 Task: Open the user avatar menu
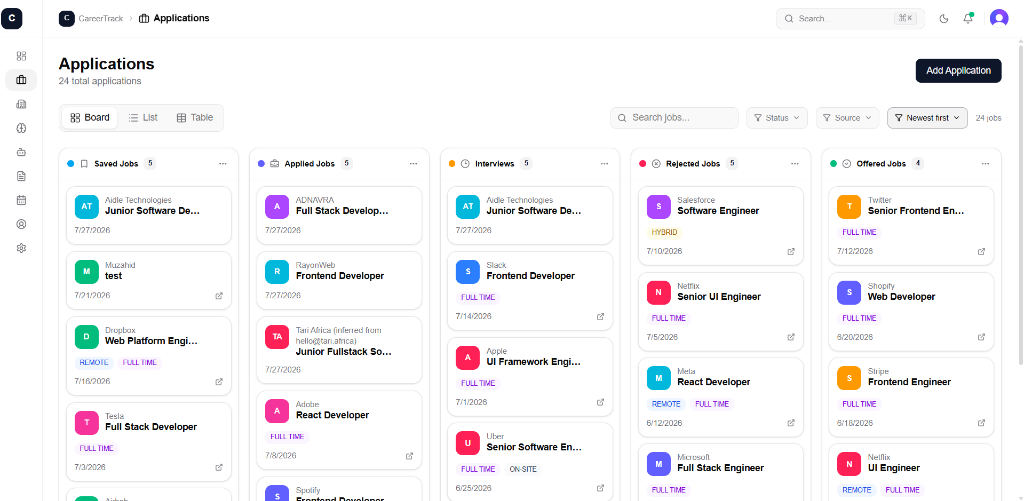point(999,18)
